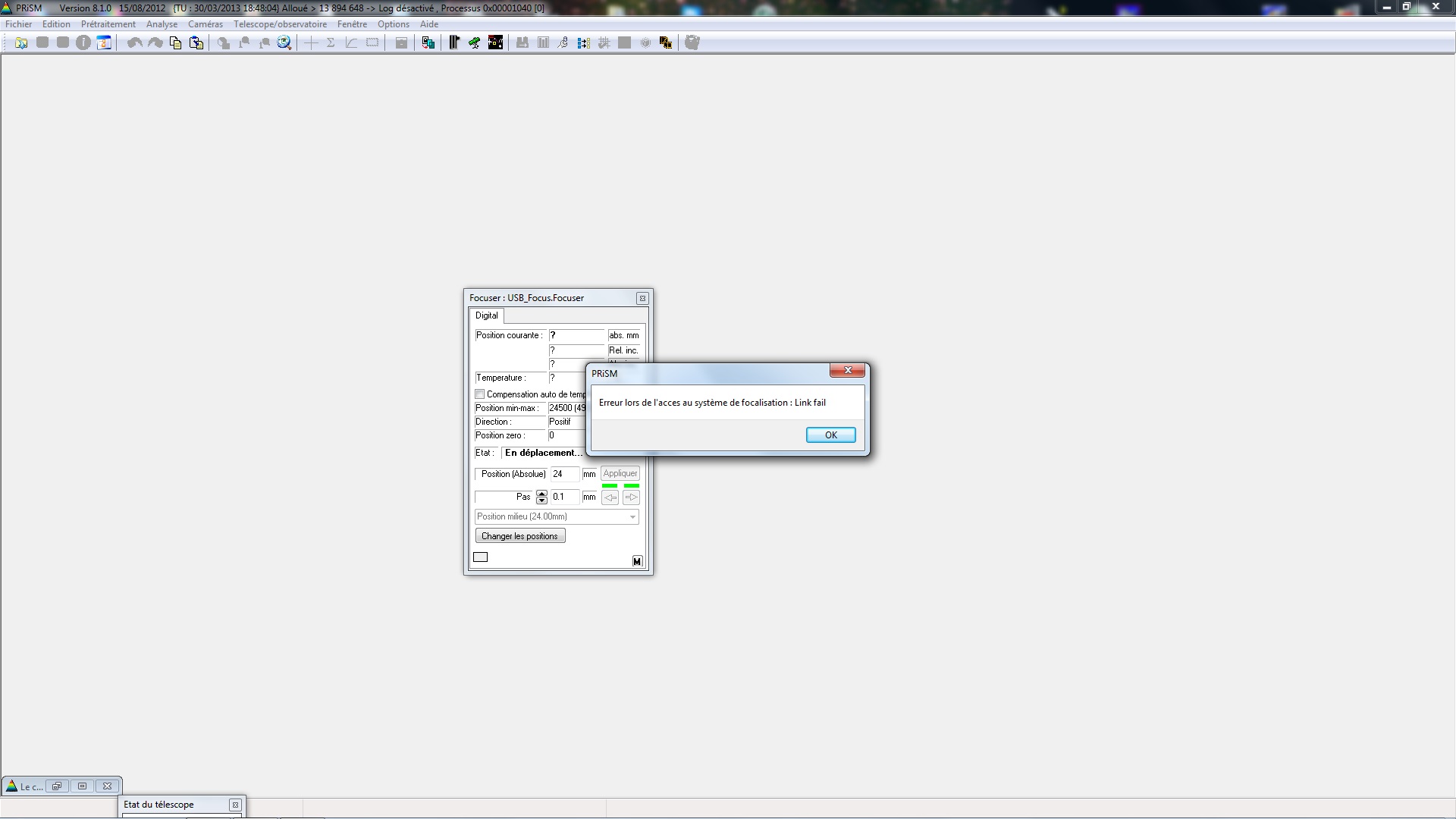Click the small color box in focuser panel
Image resolution: width=1456 pixels, height=819 pixels.
[481, 557]
